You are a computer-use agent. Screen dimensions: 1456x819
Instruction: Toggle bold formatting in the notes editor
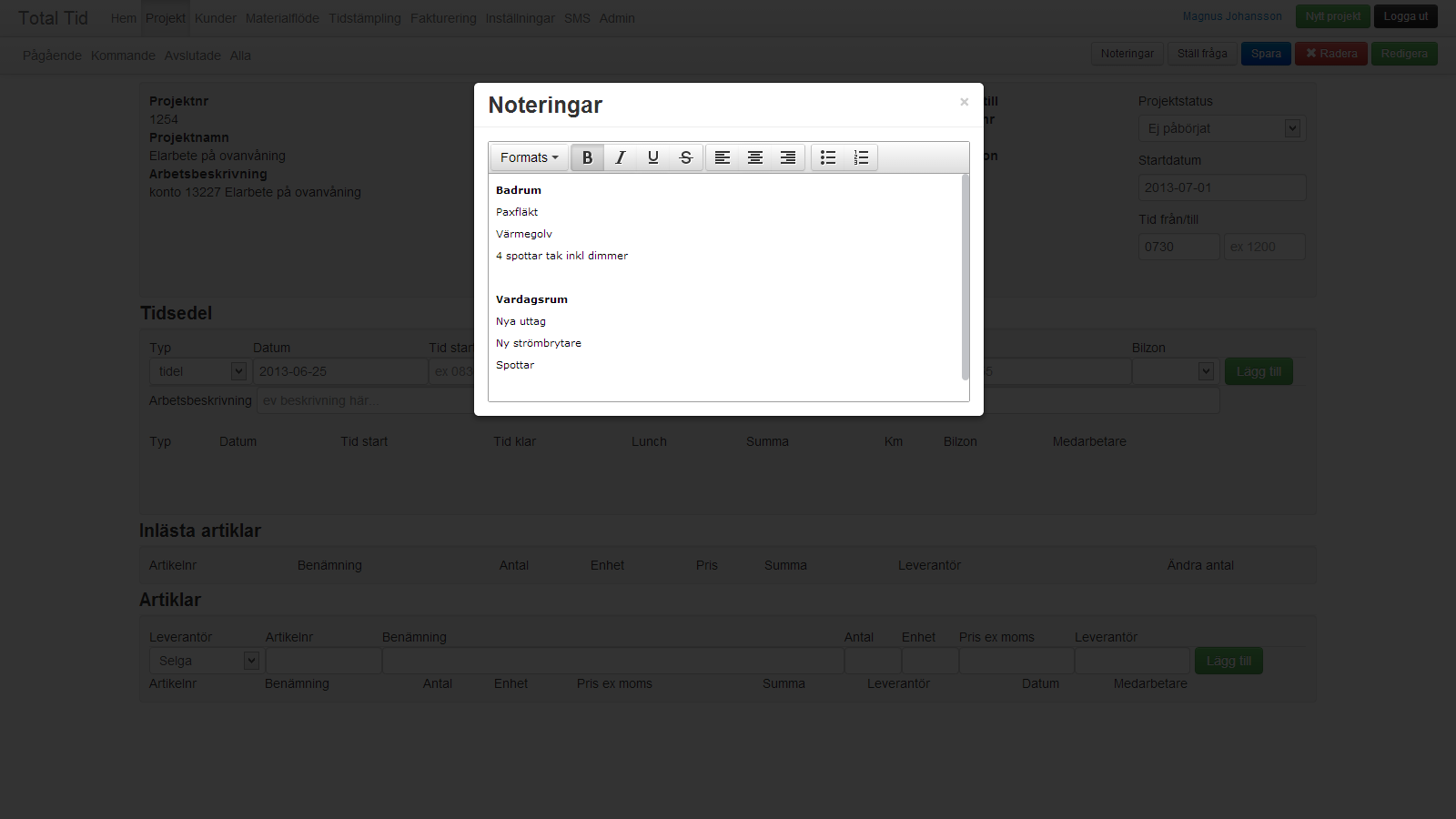pyautogui.click(x=587, y=157)
